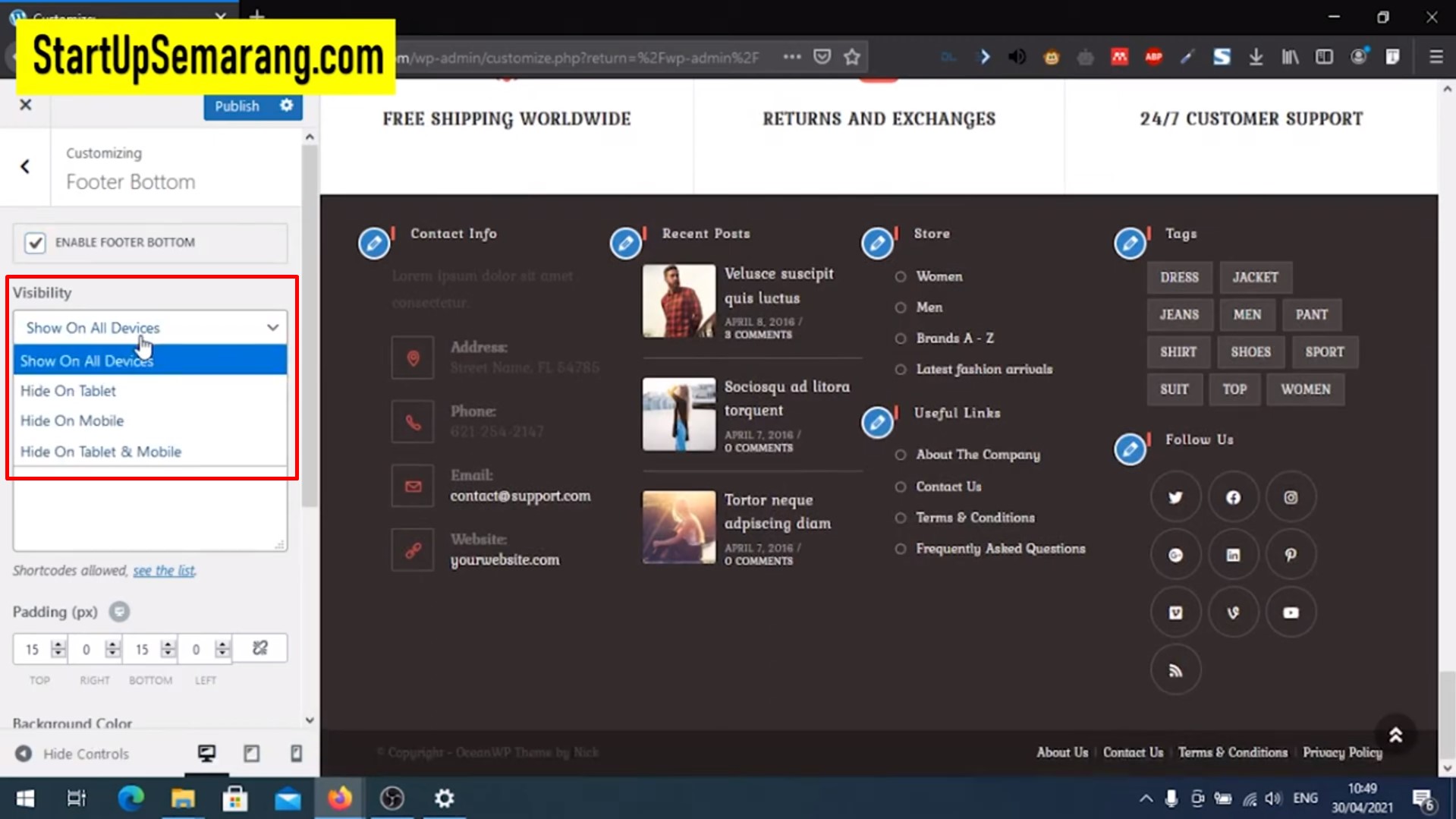Select Hide On Tablet option

point(150,390)
